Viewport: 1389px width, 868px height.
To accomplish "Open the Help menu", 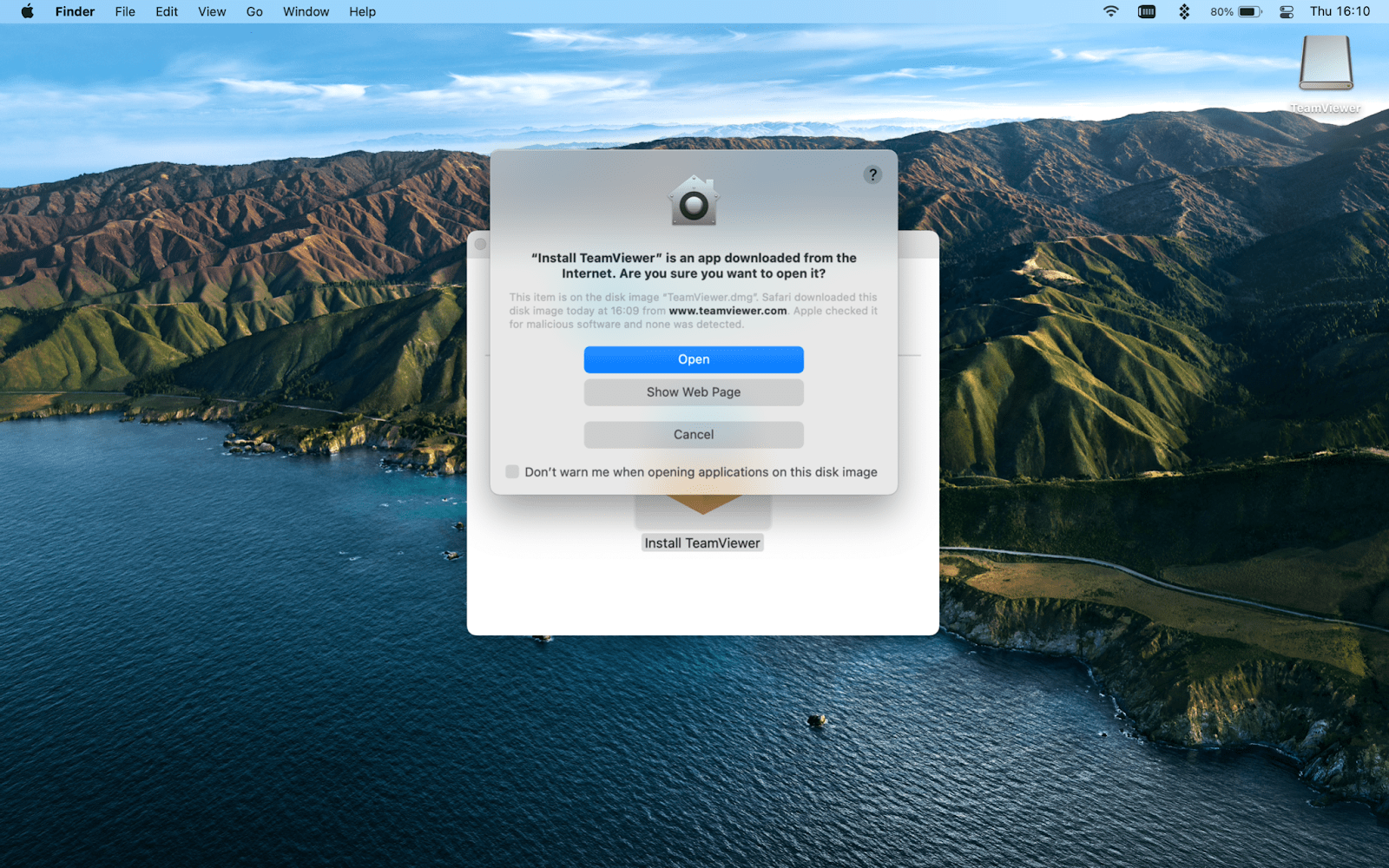I will point(362,11).
